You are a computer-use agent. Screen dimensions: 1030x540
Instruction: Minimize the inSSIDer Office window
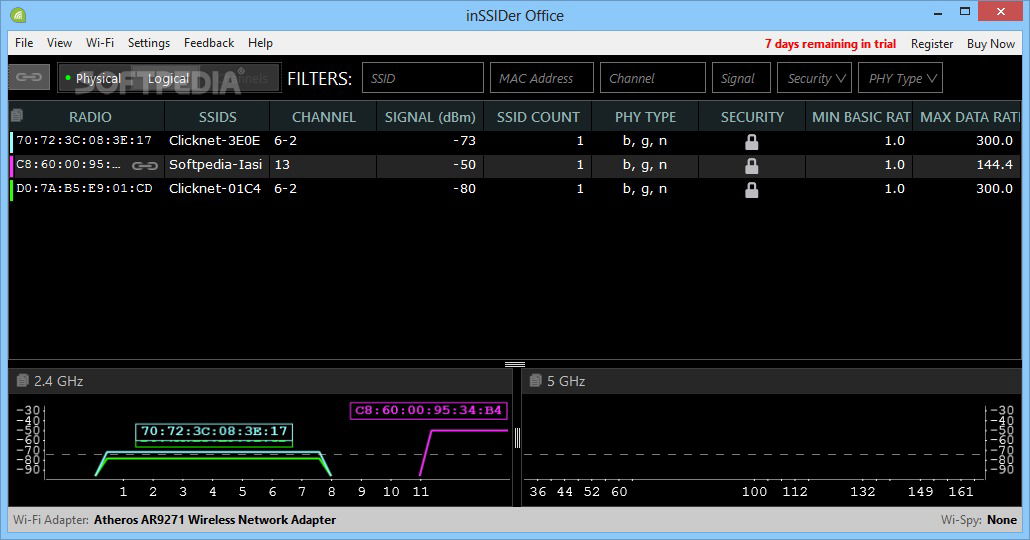938,12
